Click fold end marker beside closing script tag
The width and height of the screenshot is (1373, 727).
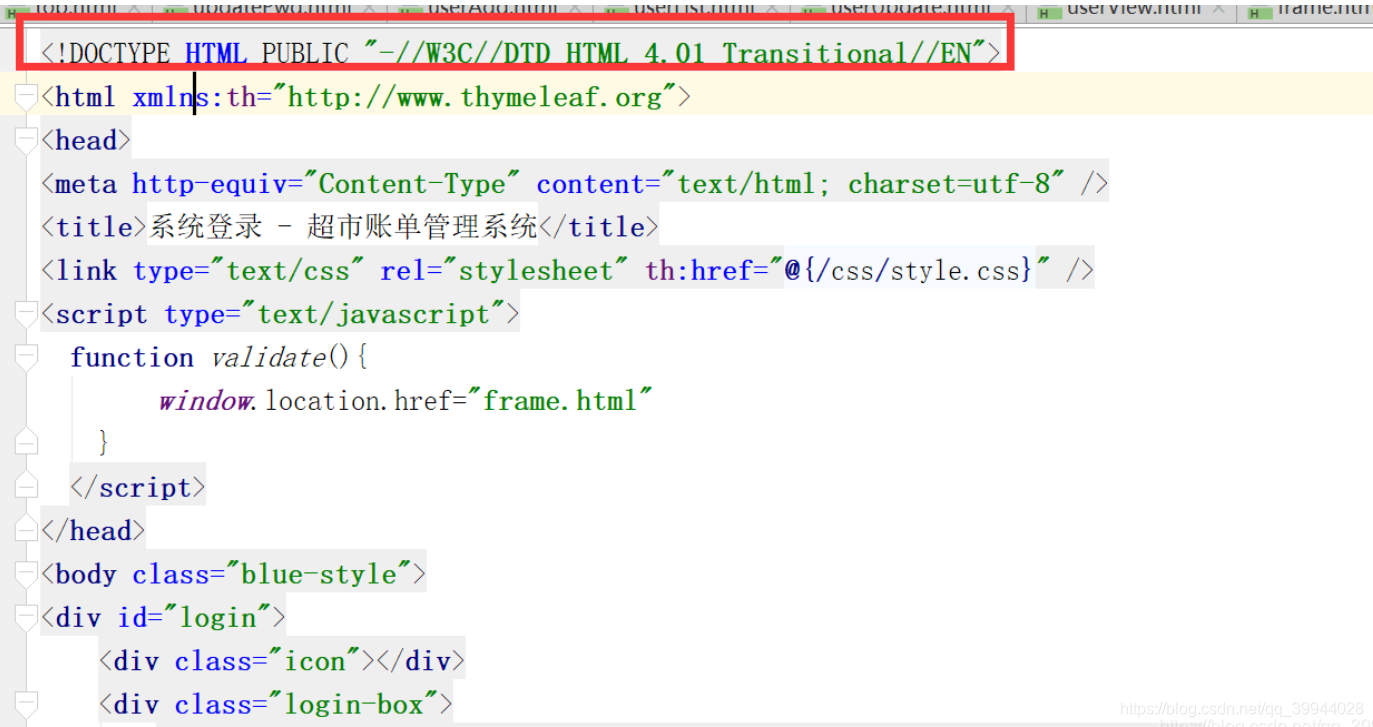click(26, 486)
